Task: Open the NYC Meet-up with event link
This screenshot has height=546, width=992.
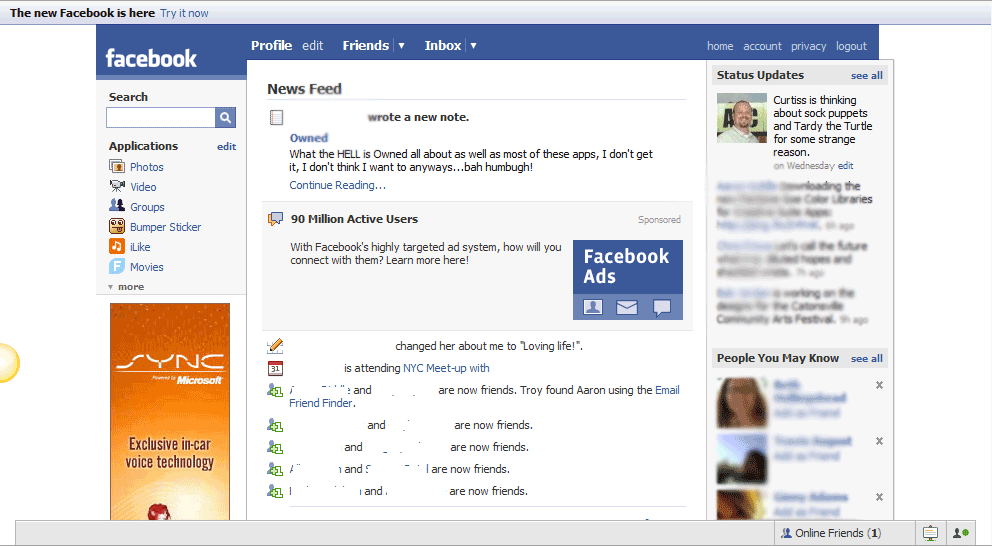Action: pos(446,368)
